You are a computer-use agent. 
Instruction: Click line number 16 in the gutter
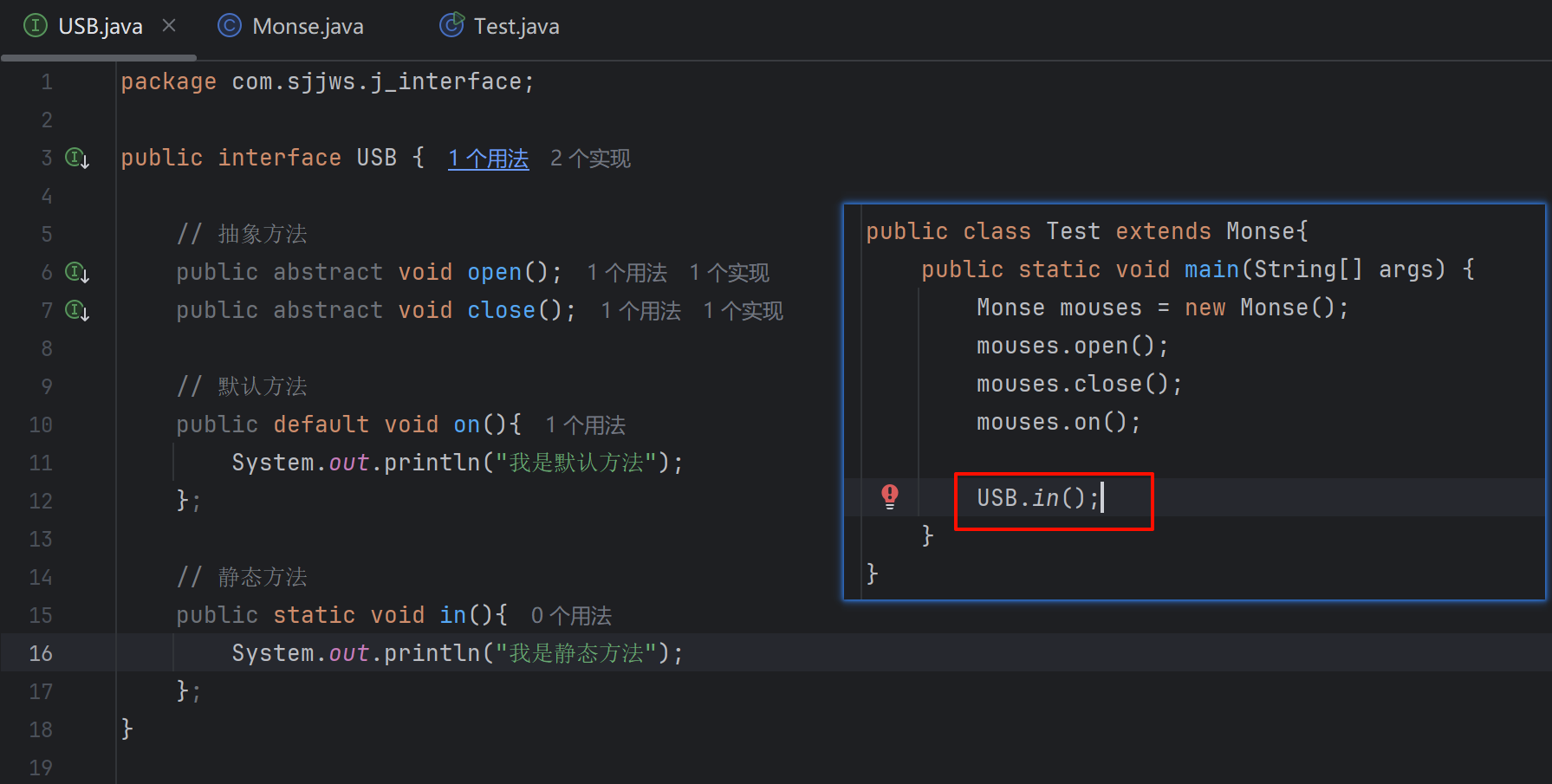coord(41,653)
